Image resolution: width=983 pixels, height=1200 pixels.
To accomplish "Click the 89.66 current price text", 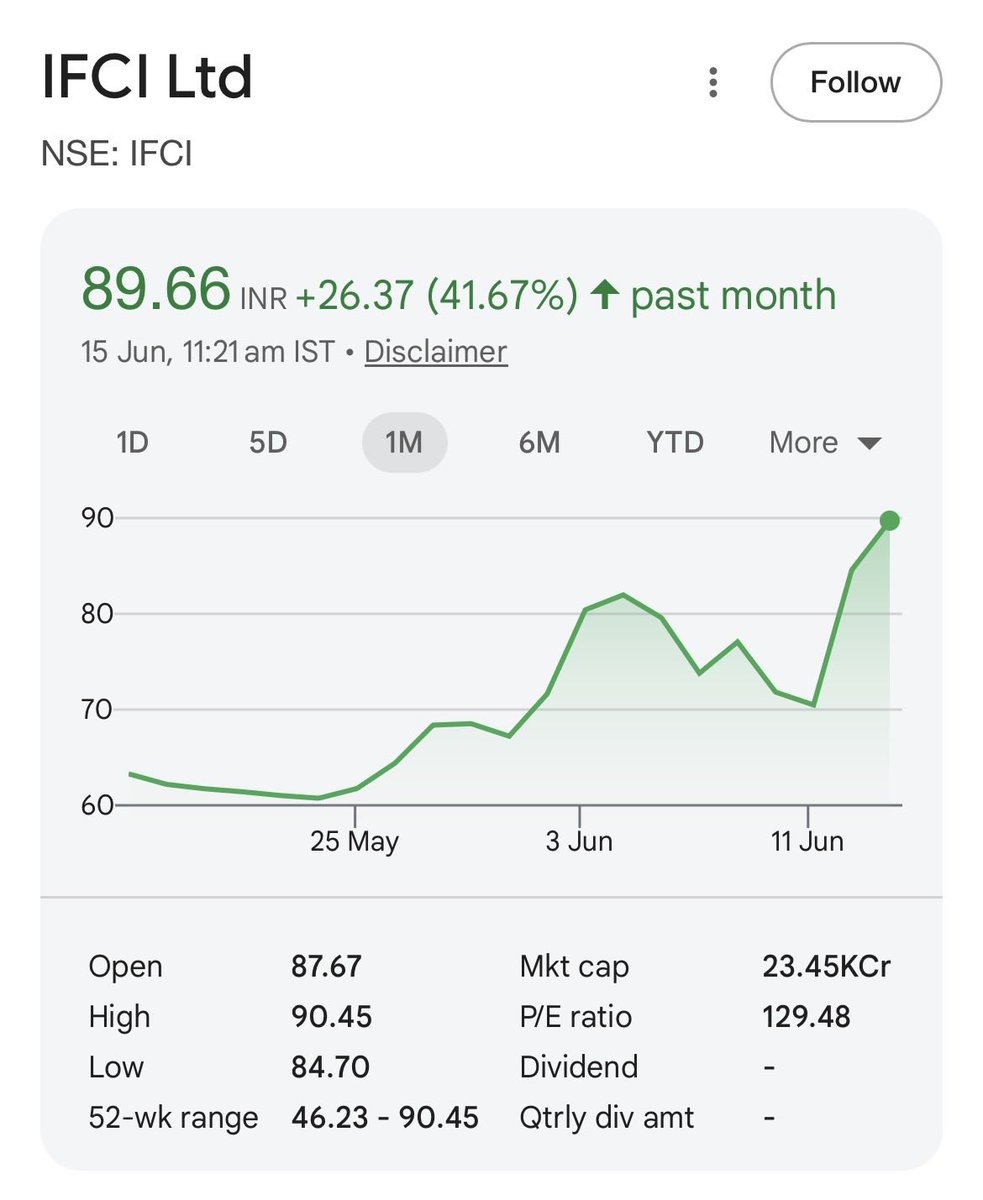I will pyautogui.click(x=156, y=289).
